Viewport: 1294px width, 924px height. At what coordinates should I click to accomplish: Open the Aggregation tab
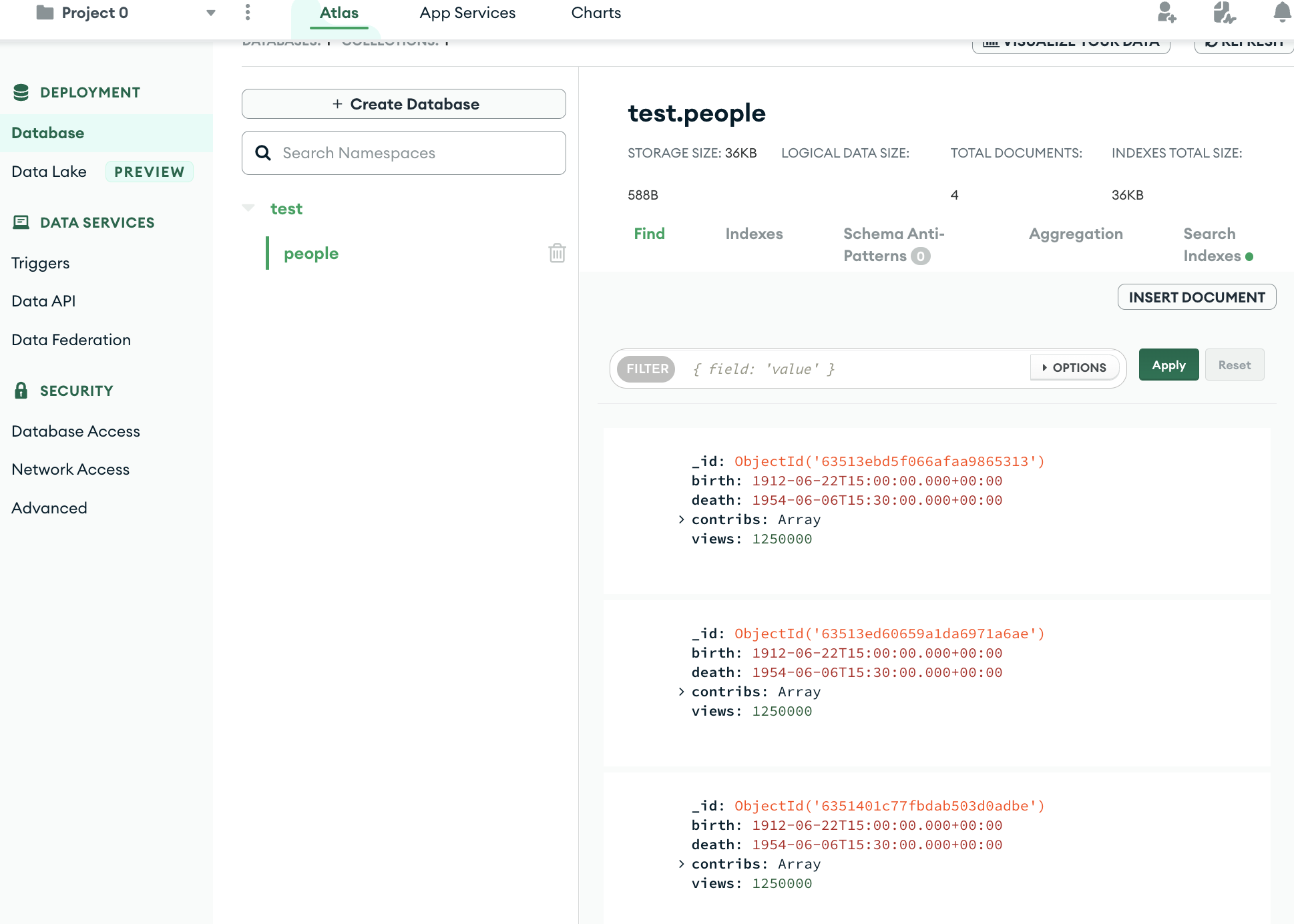pyautogui.click(x=1075, y=234)
